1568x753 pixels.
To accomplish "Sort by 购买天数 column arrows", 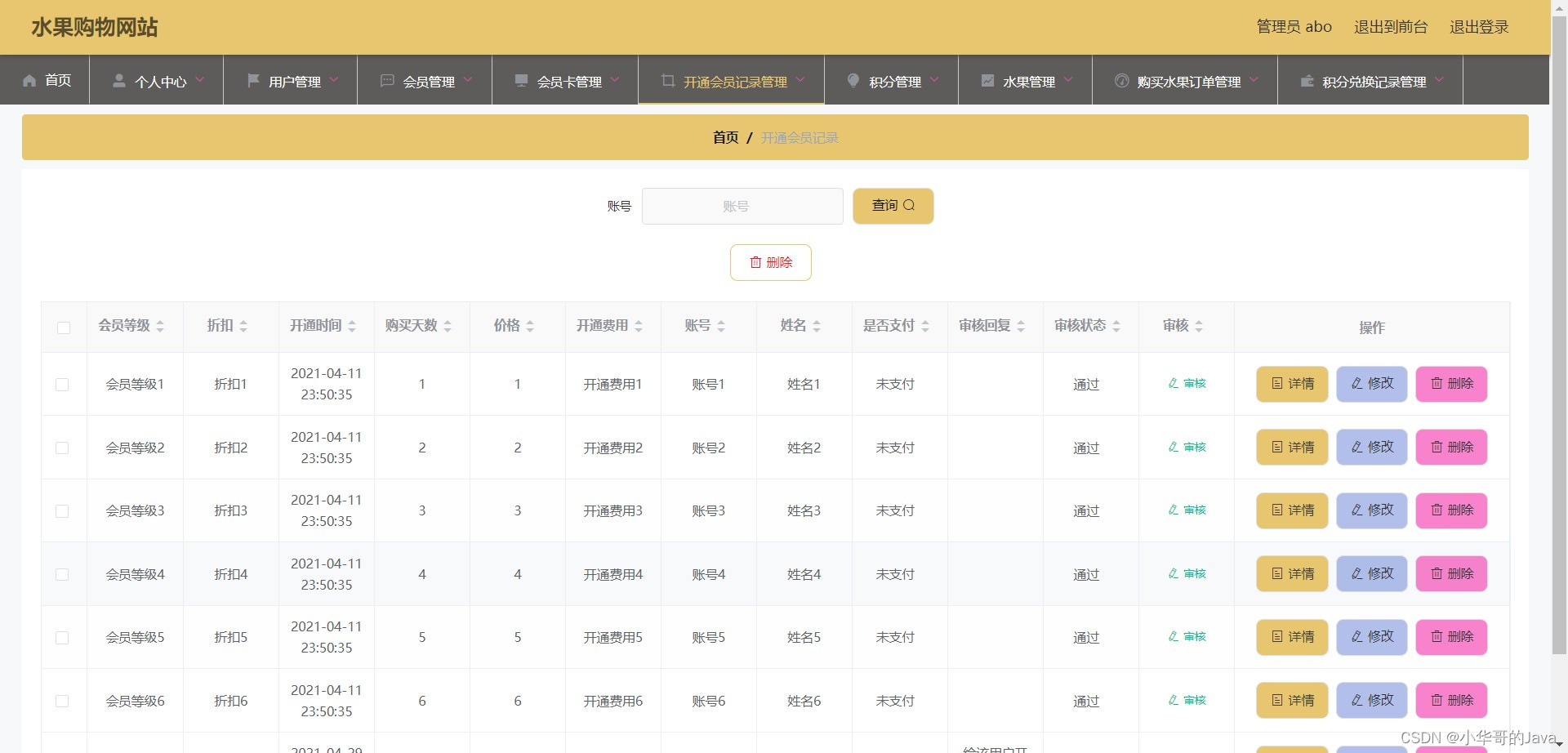I will tap(448, 326).
